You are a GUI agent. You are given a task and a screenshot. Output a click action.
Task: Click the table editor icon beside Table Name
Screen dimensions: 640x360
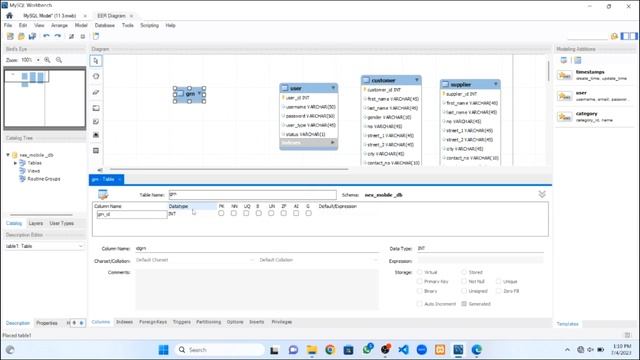tap(103, 195)
